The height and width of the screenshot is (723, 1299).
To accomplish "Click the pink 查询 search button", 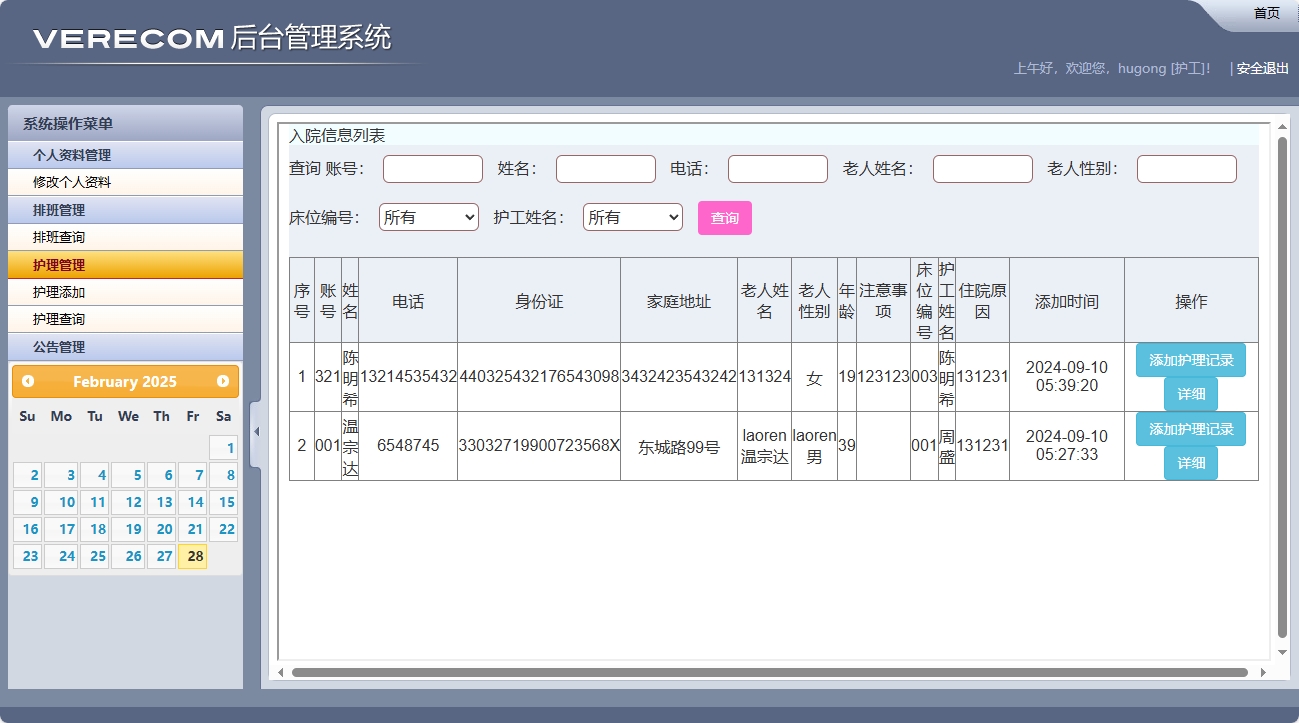I will coord(724,217).
